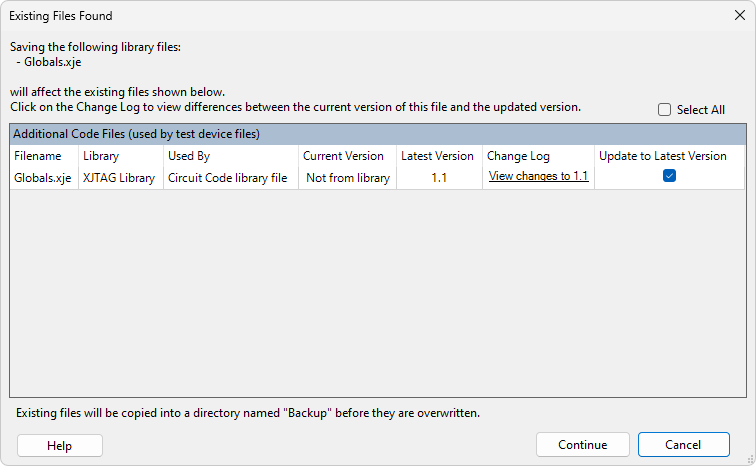Click the Update to Latest Version header
The image size is (756, 466).
pyautogui.click(x=663, y=156)
